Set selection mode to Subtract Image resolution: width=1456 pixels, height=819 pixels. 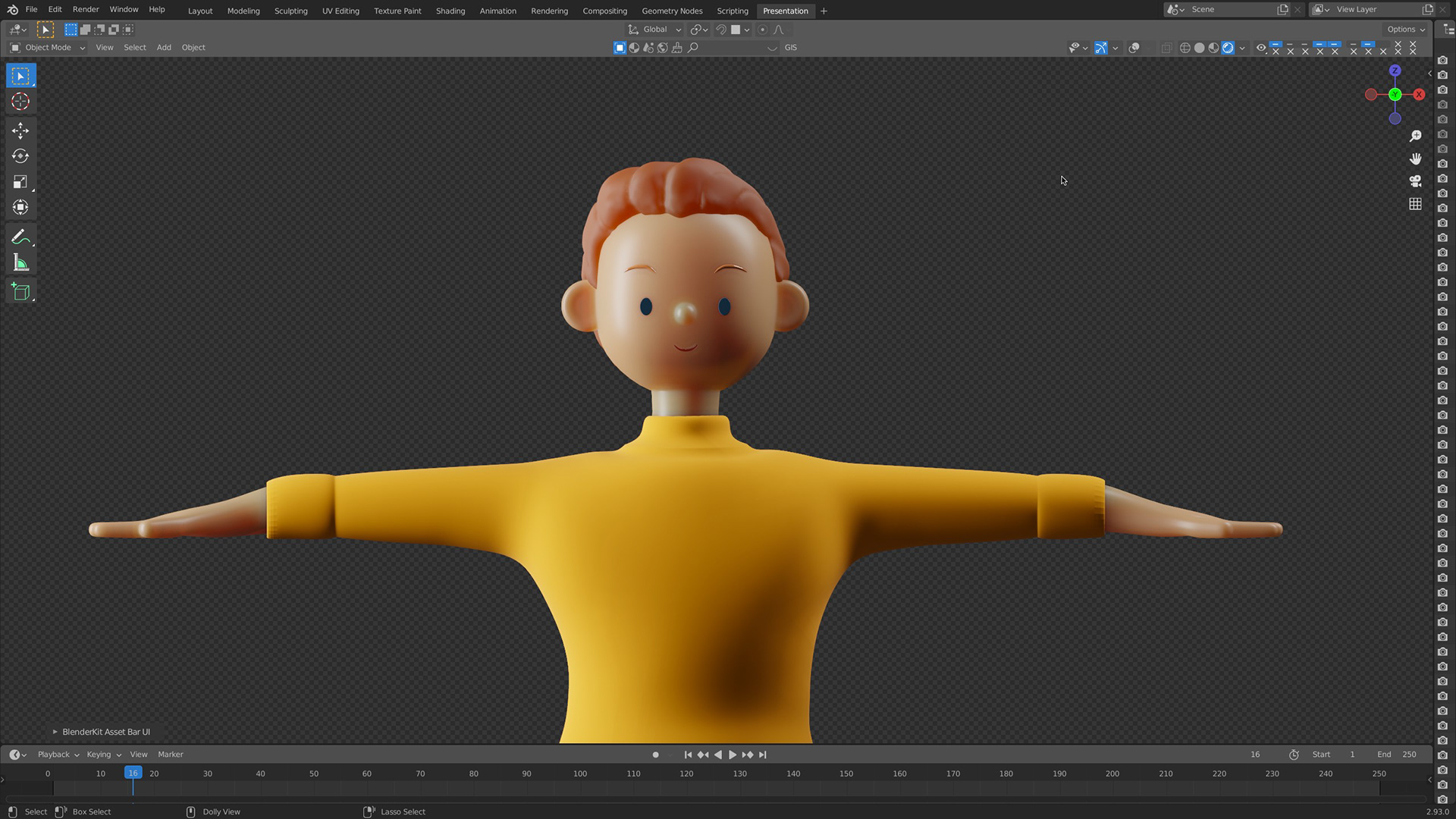(x=99, y=30)
